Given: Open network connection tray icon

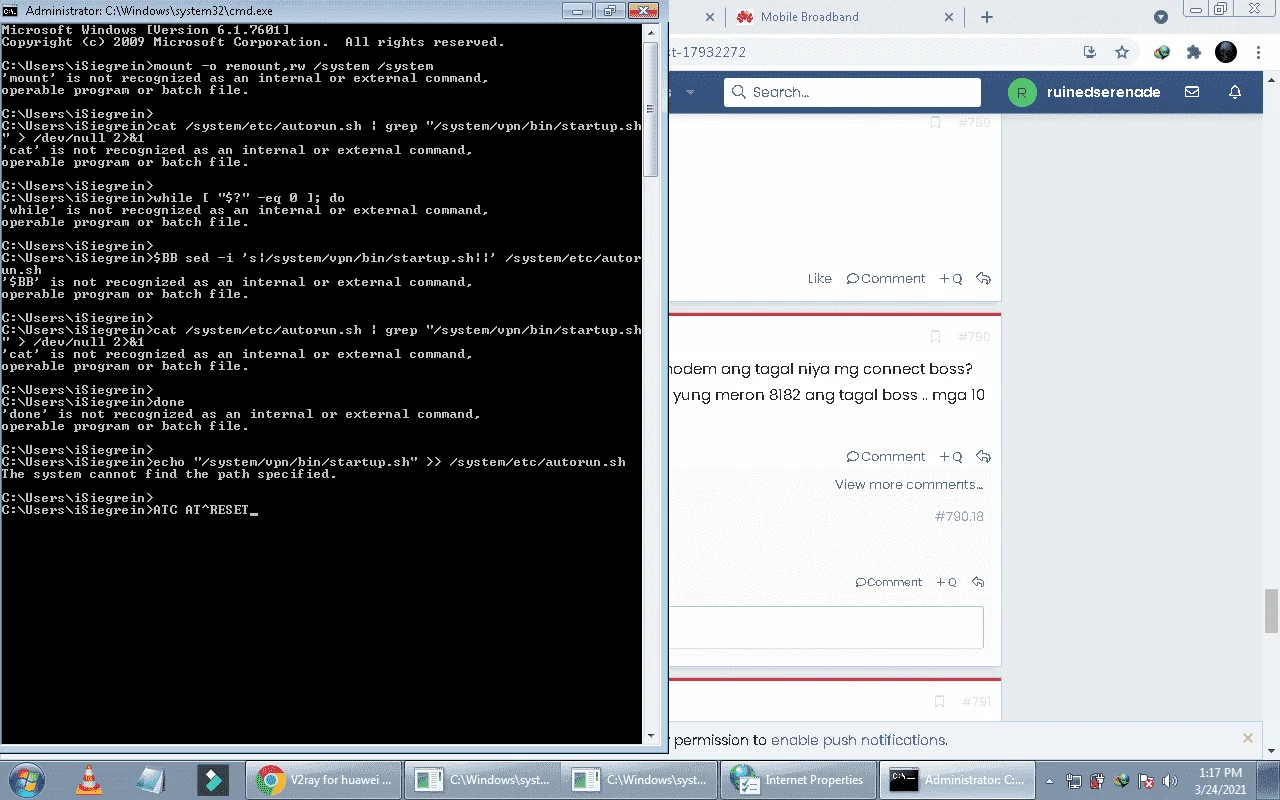Looking at the screenshot, I should 1074,780.
